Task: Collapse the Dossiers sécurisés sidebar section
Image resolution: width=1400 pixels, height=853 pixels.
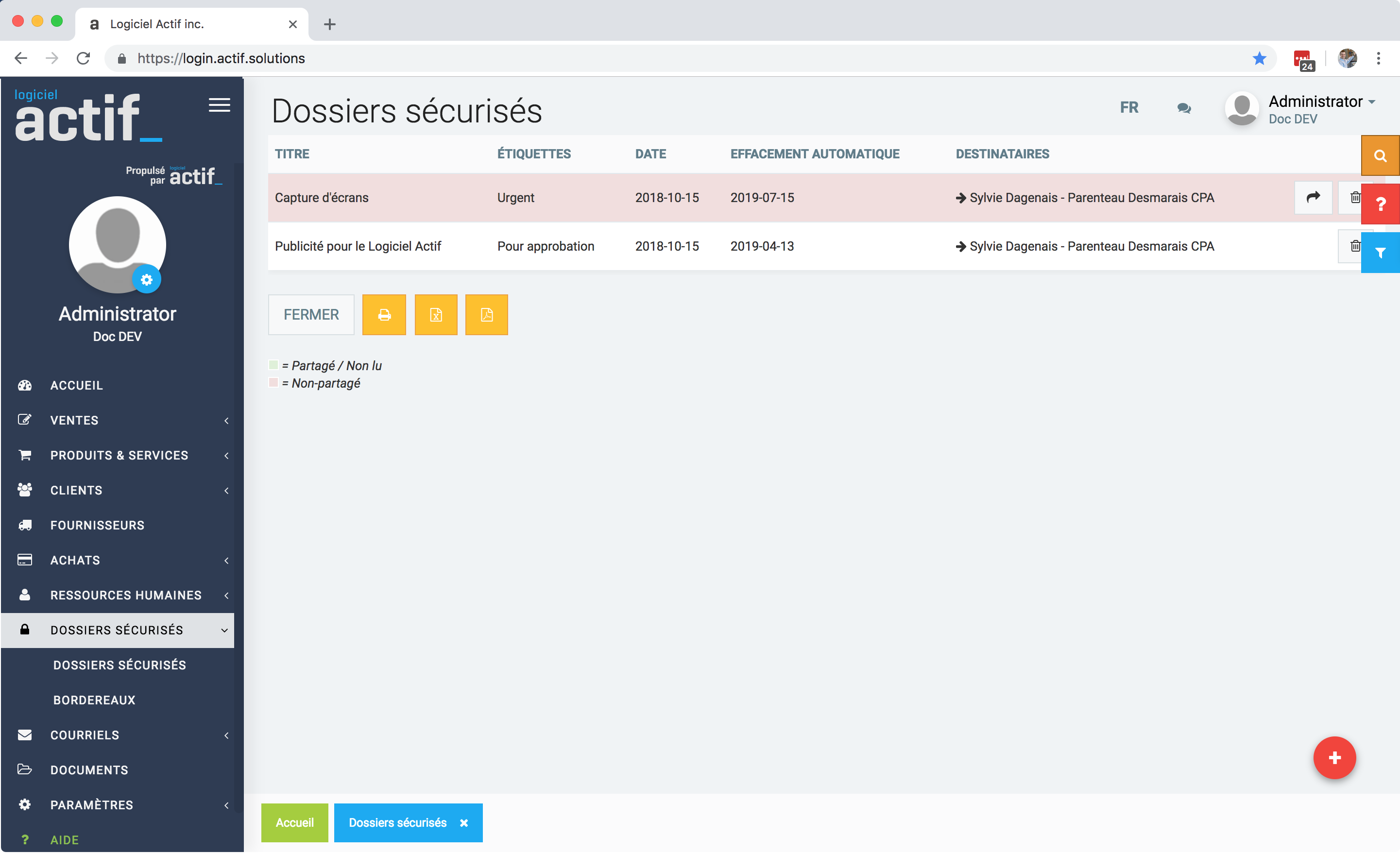Action: (x=118, y=630)
